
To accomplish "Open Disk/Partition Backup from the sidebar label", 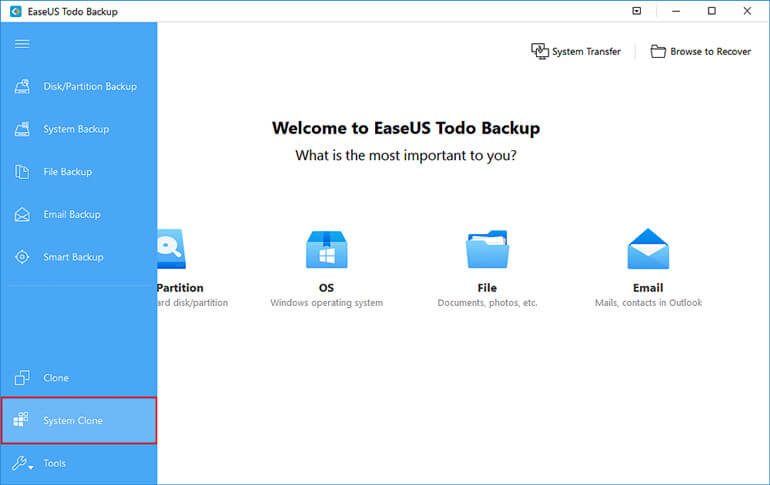I will tap(90, 86).
